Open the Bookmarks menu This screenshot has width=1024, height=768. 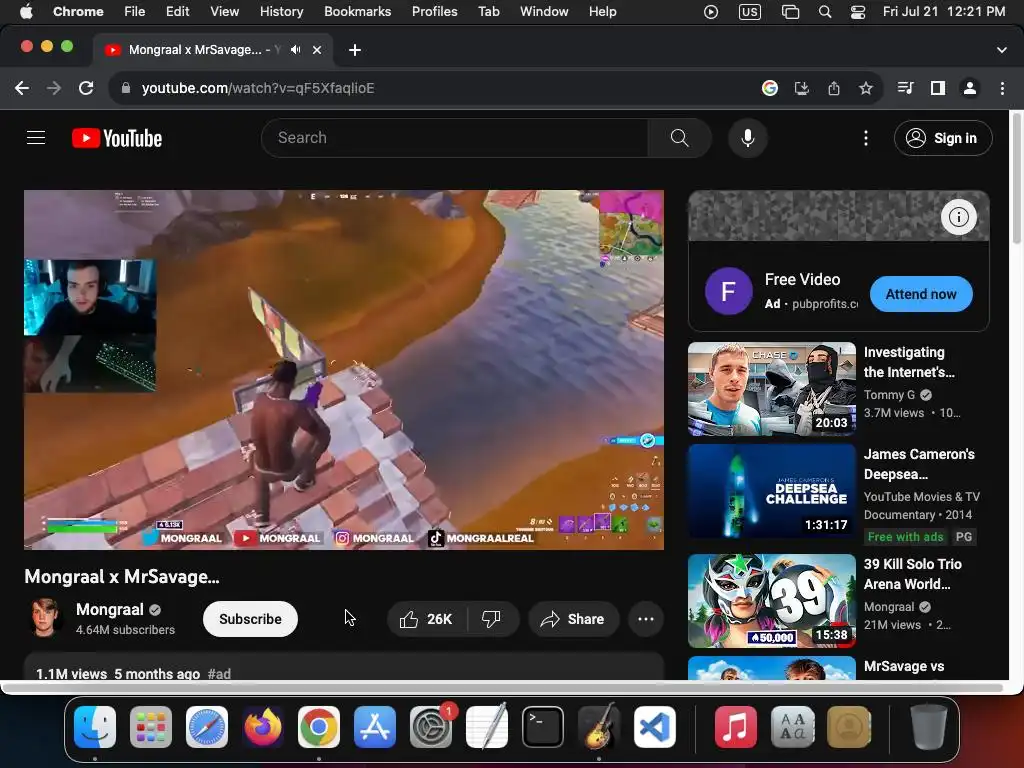[x=357, y=11]
